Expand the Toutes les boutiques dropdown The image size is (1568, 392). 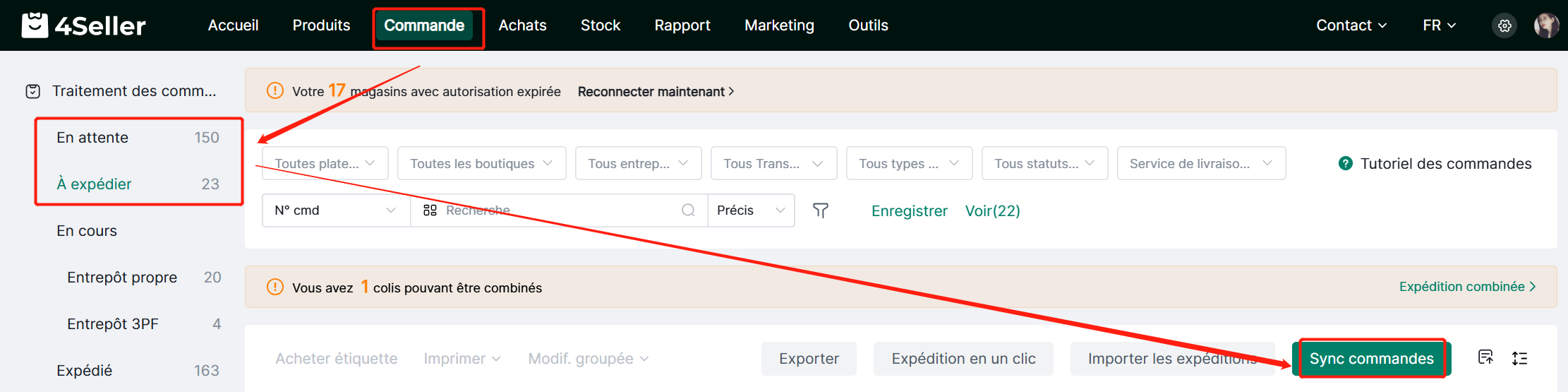[481, 163]
